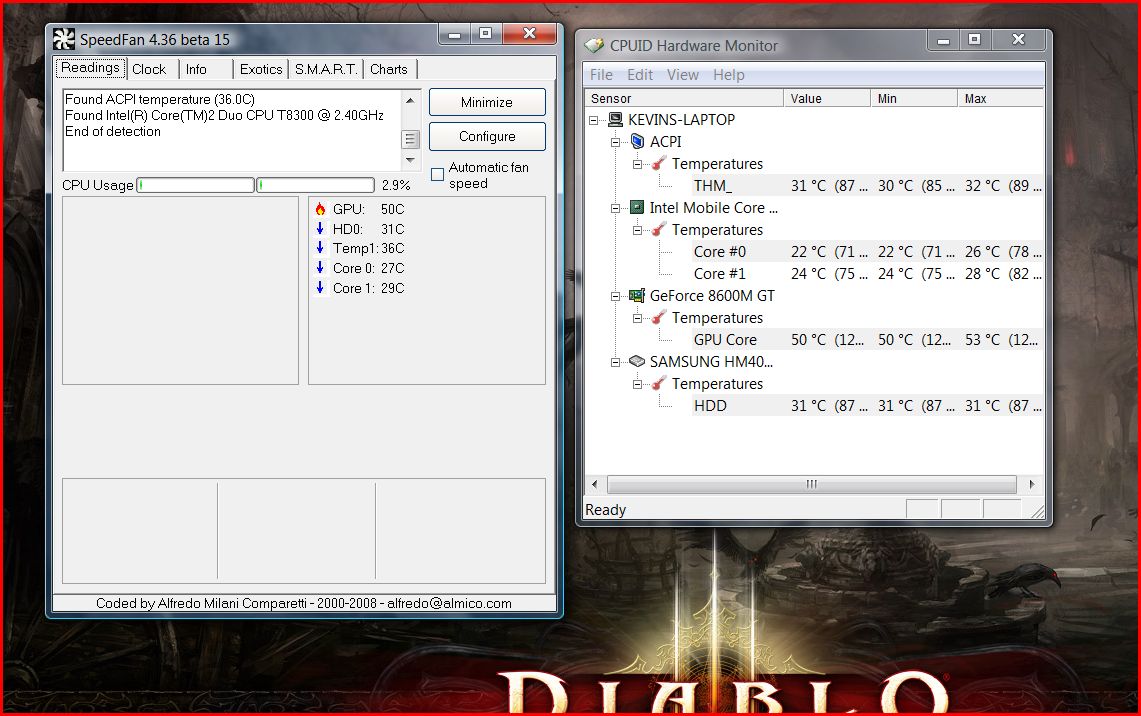This screenshot has width=1141, height=716.
Task: Click scroll down arrow in SpeedFan log box
Action: tap(410, 160)
